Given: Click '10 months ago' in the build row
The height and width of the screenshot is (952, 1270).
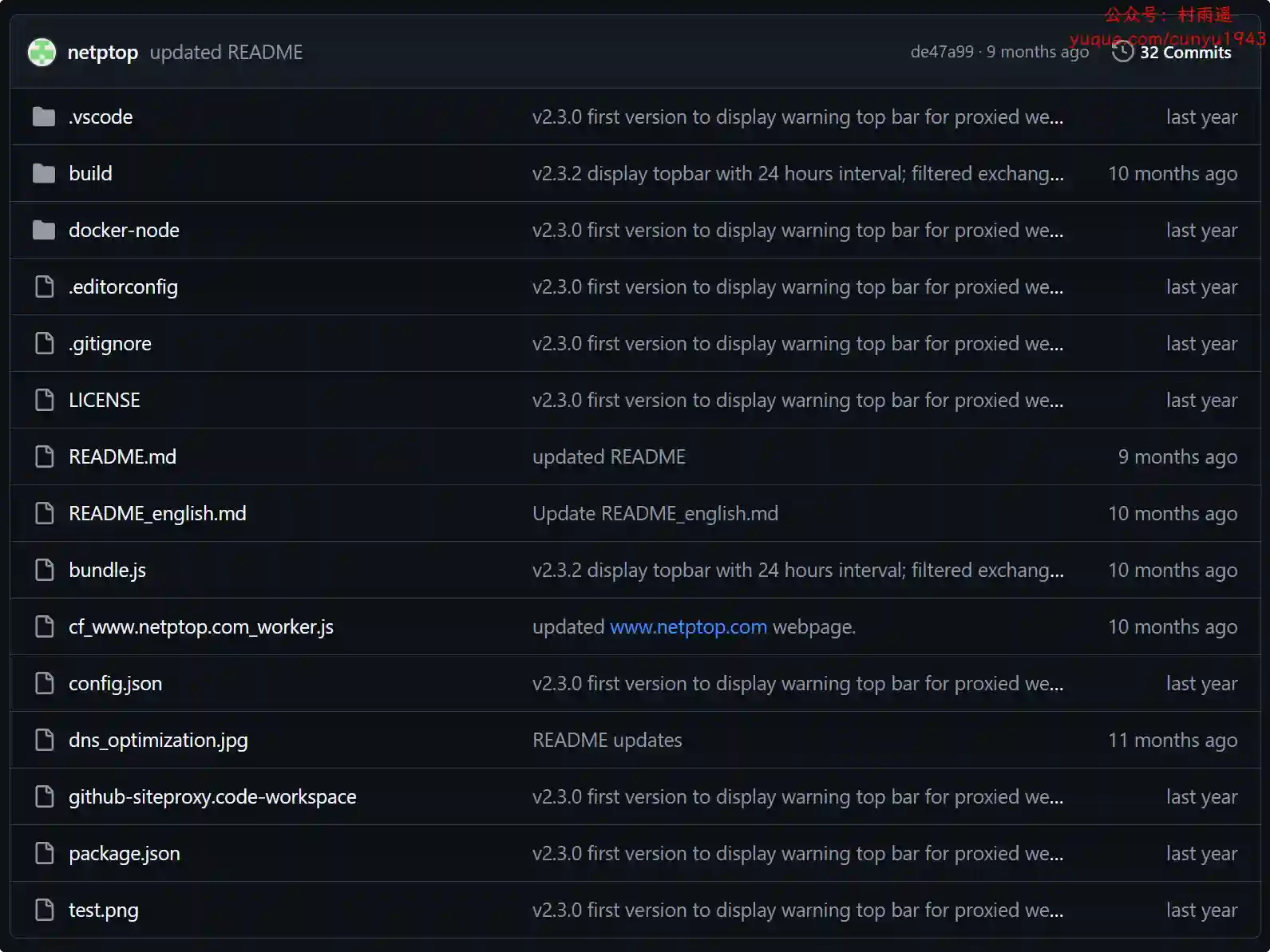Looking at the screenshot, I should click(1173, 174).
